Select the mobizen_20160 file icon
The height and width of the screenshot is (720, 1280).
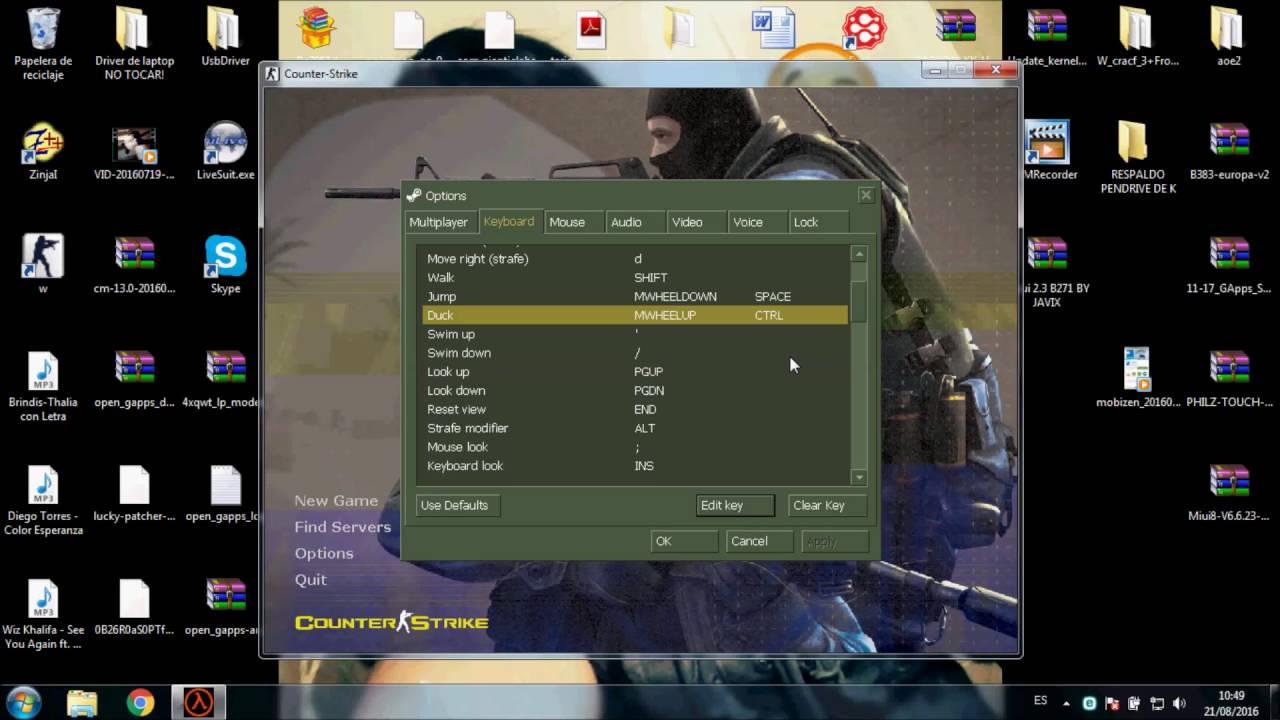(x=1137, y=372)
